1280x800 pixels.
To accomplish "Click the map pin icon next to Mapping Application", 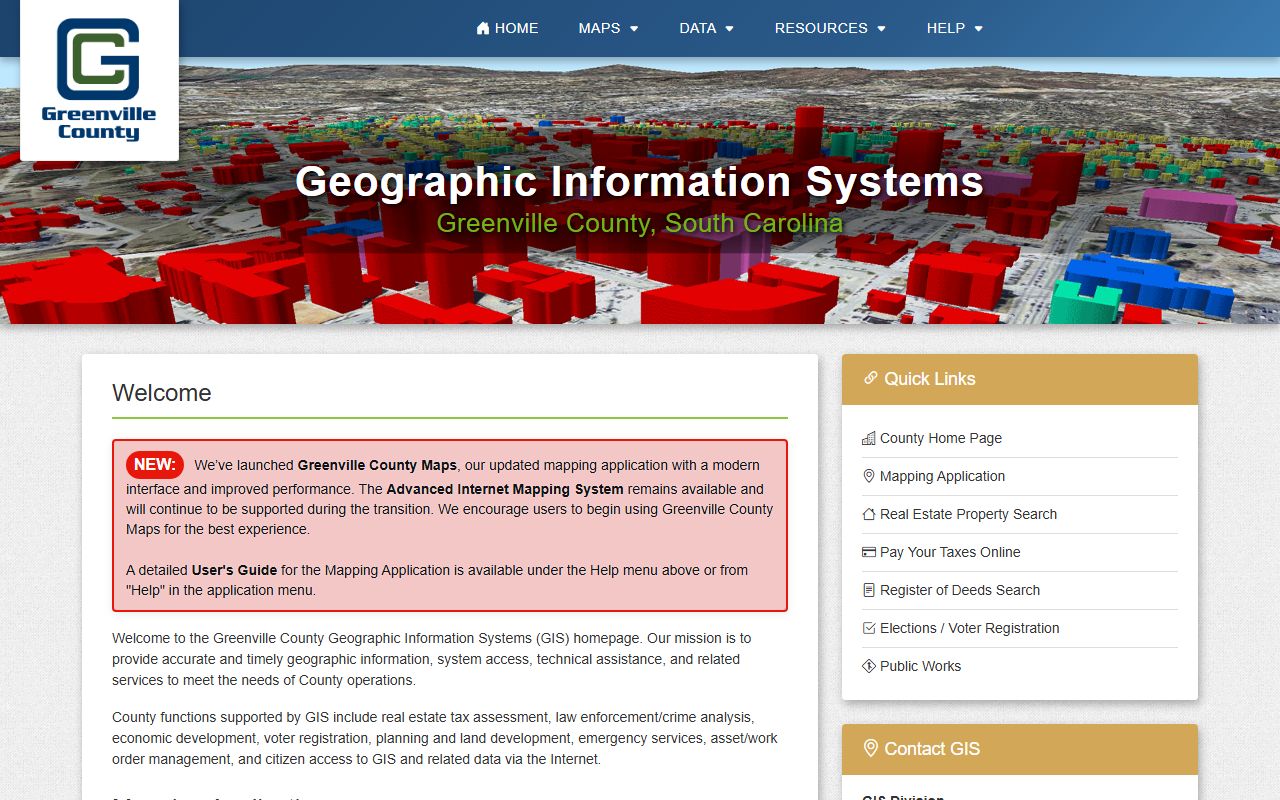I will [869, 476].
